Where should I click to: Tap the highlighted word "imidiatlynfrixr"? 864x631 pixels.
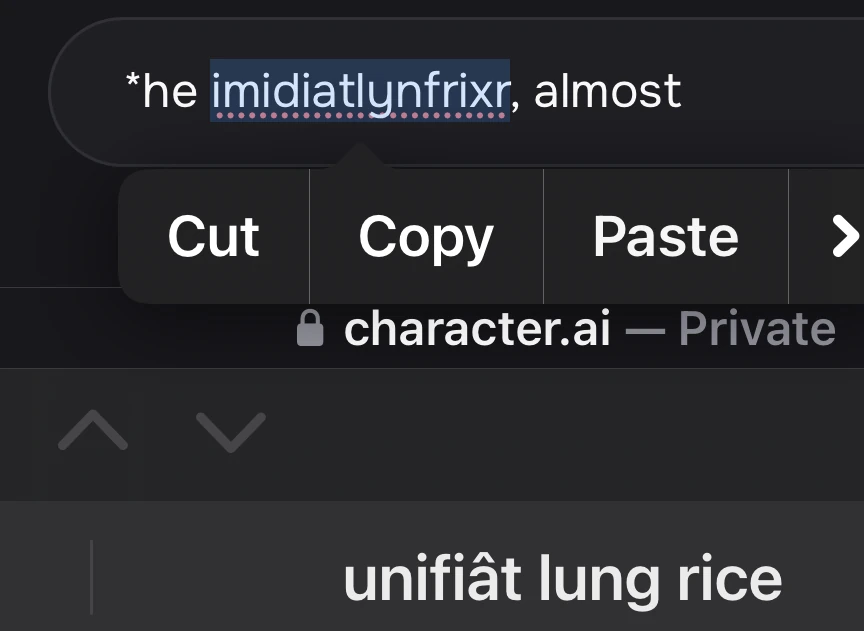[x=360, y=92]
